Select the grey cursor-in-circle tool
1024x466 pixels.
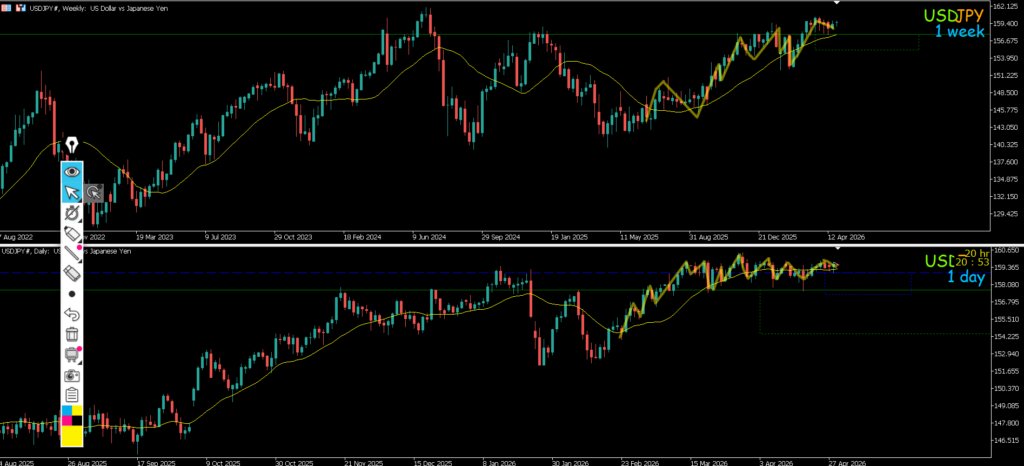pyautogui.click(x=93, y=193)
